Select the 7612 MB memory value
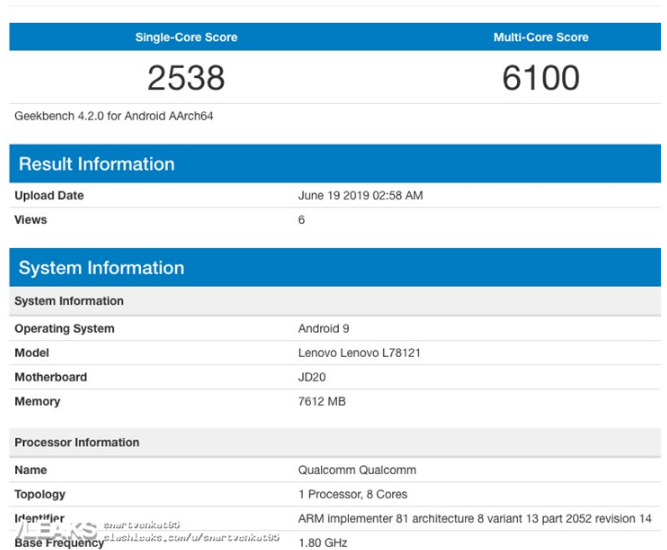The height and width of the screenshot is (550, 667). 322,402
